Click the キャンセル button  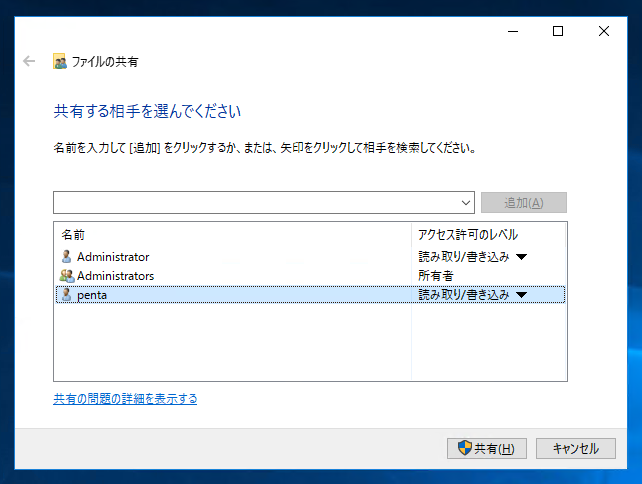click(x=576, y=449)
